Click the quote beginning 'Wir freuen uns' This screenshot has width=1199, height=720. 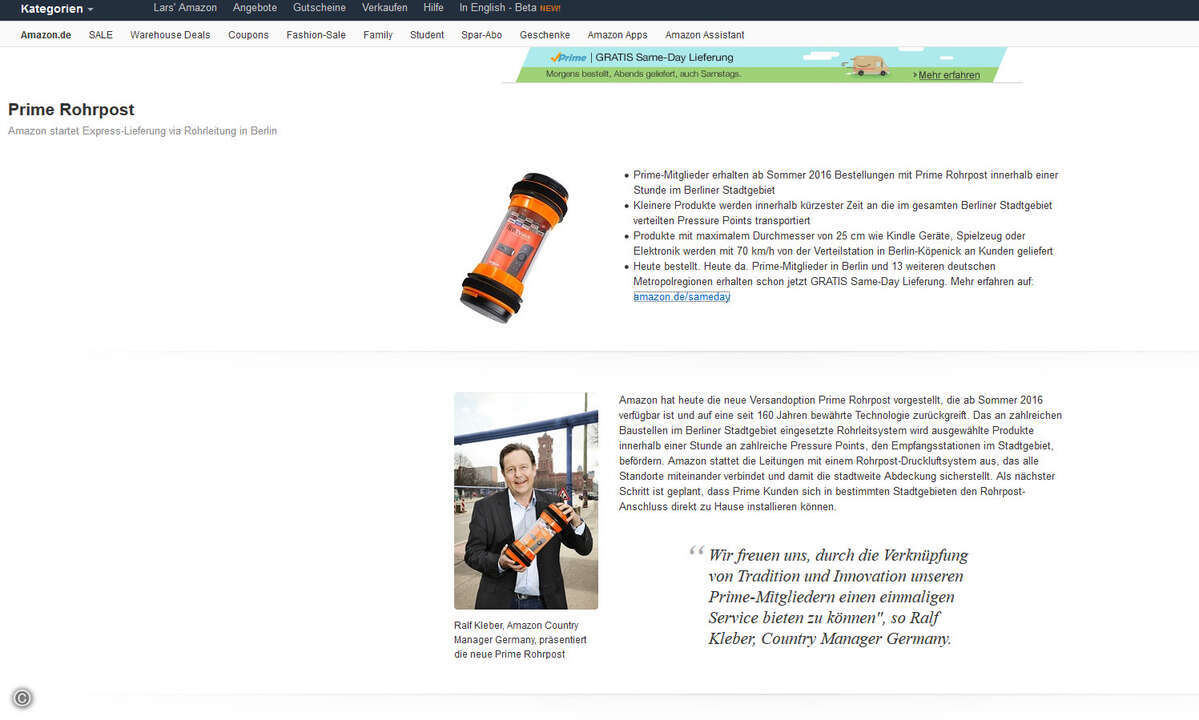(x=837, y=597)
